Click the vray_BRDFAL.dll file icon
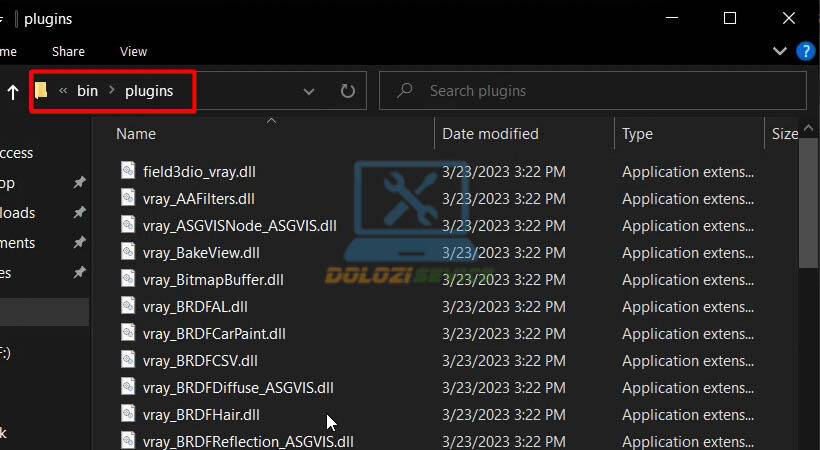 [x=128, y=306]
